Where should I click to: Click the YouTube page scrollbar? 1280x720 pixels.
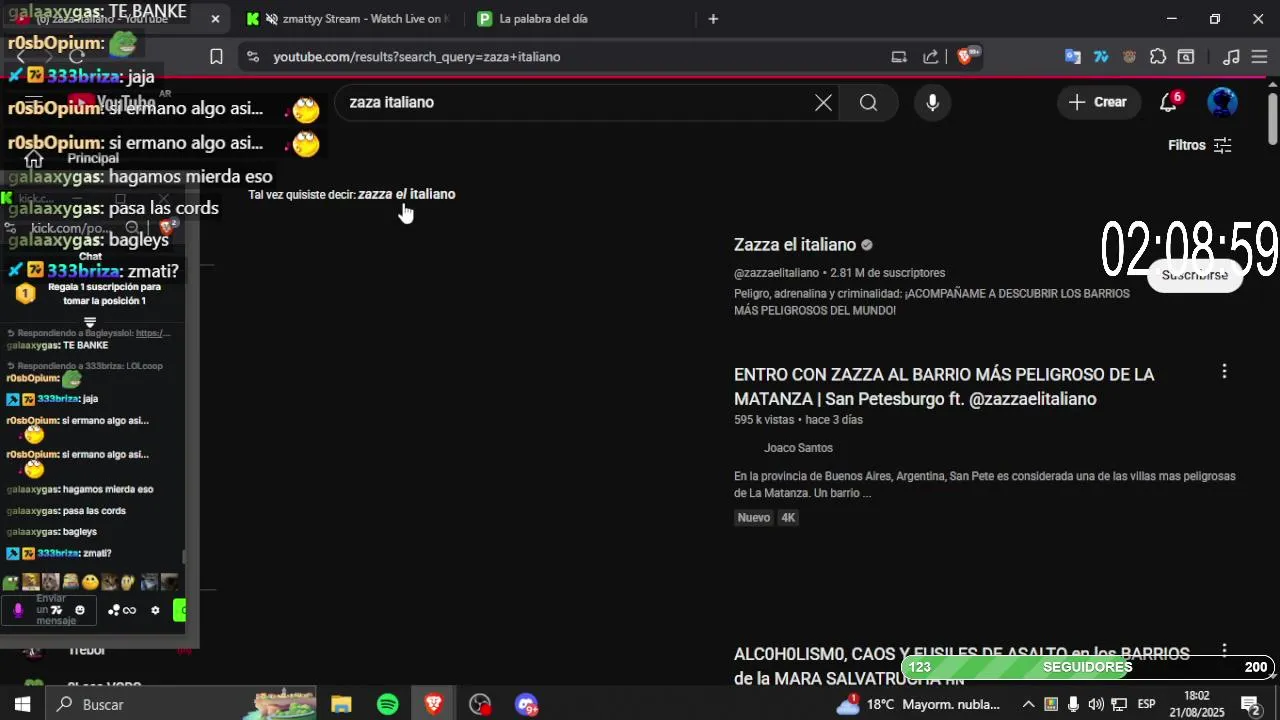coord(1273,120)
